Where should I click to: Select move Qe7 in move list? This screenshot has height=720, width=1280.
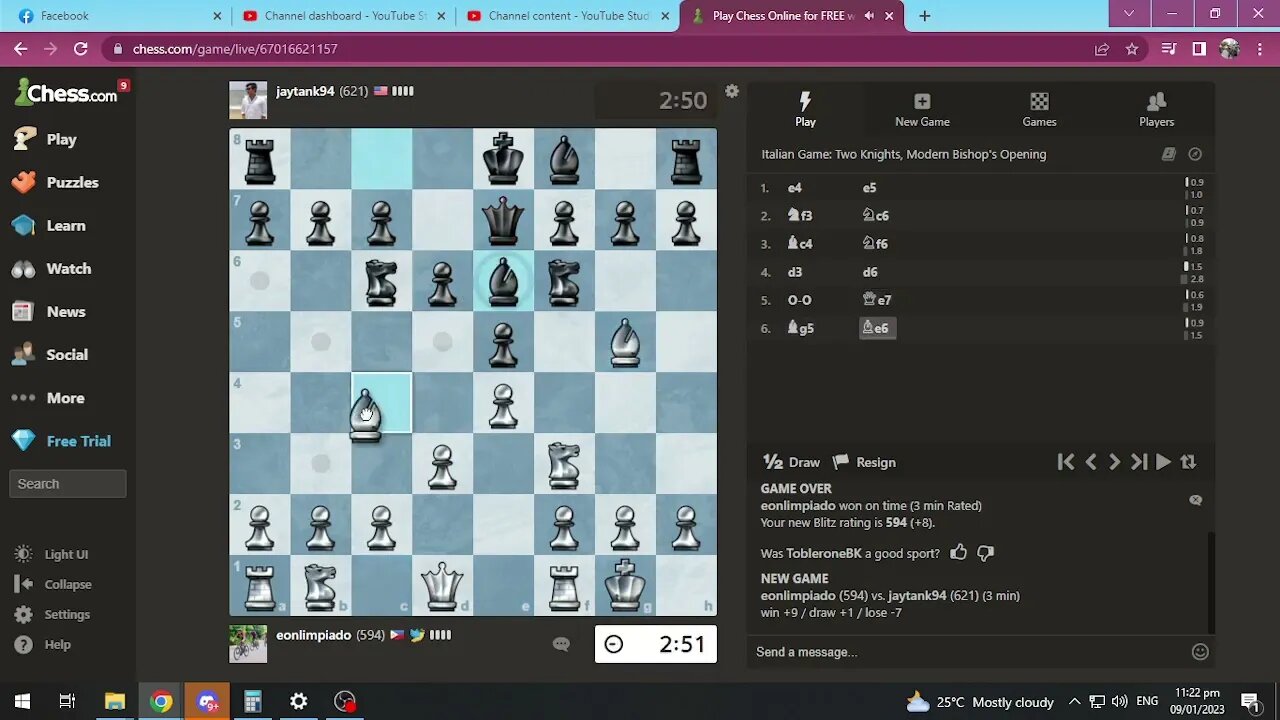(x=877, y=300)
